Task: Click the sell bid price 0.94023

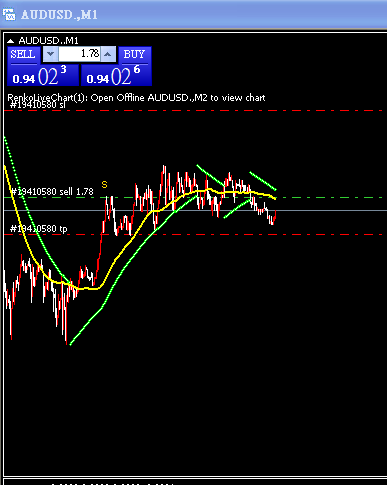Action: point(43,76)
